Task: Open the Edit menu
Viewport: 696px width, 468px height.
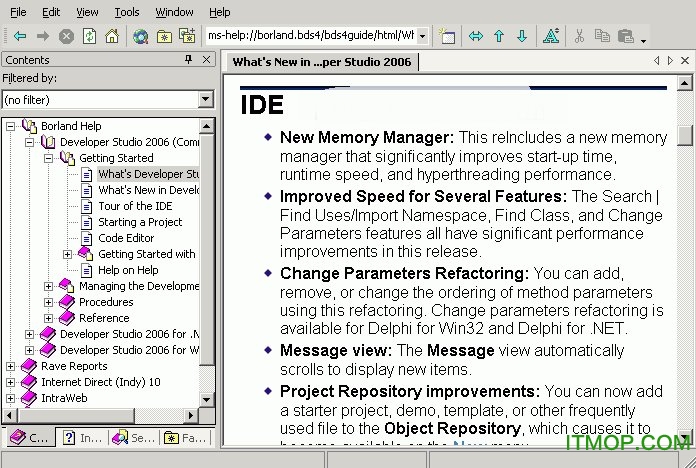Action: (x=51, y=12)
